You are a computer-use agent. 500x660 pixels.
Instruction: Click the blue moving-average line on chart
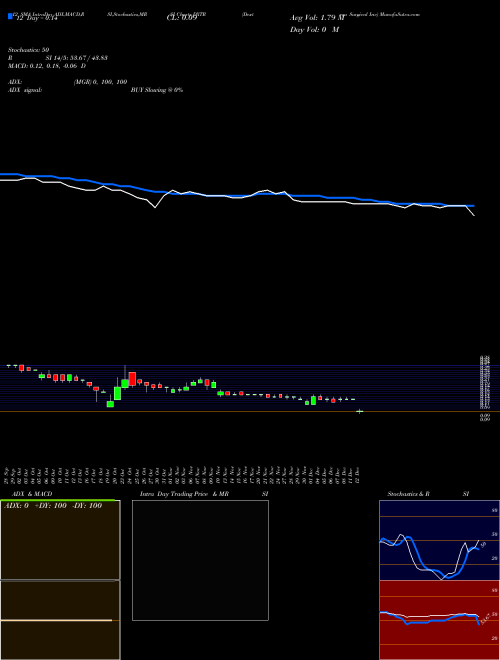click(236, 196)
